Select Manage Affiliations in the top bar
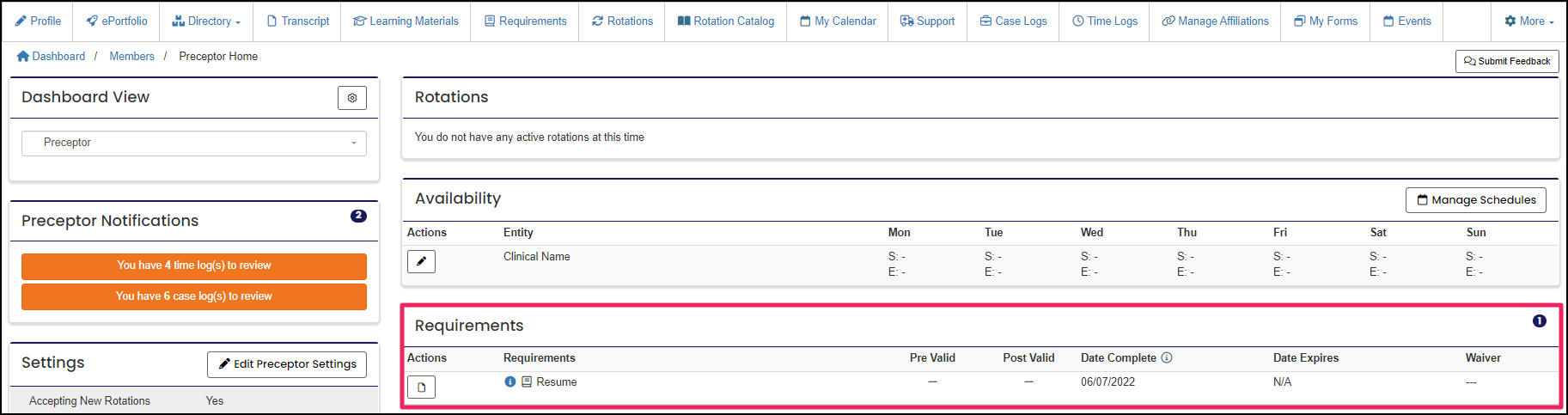1568x415 pixels. (1215, 21)
